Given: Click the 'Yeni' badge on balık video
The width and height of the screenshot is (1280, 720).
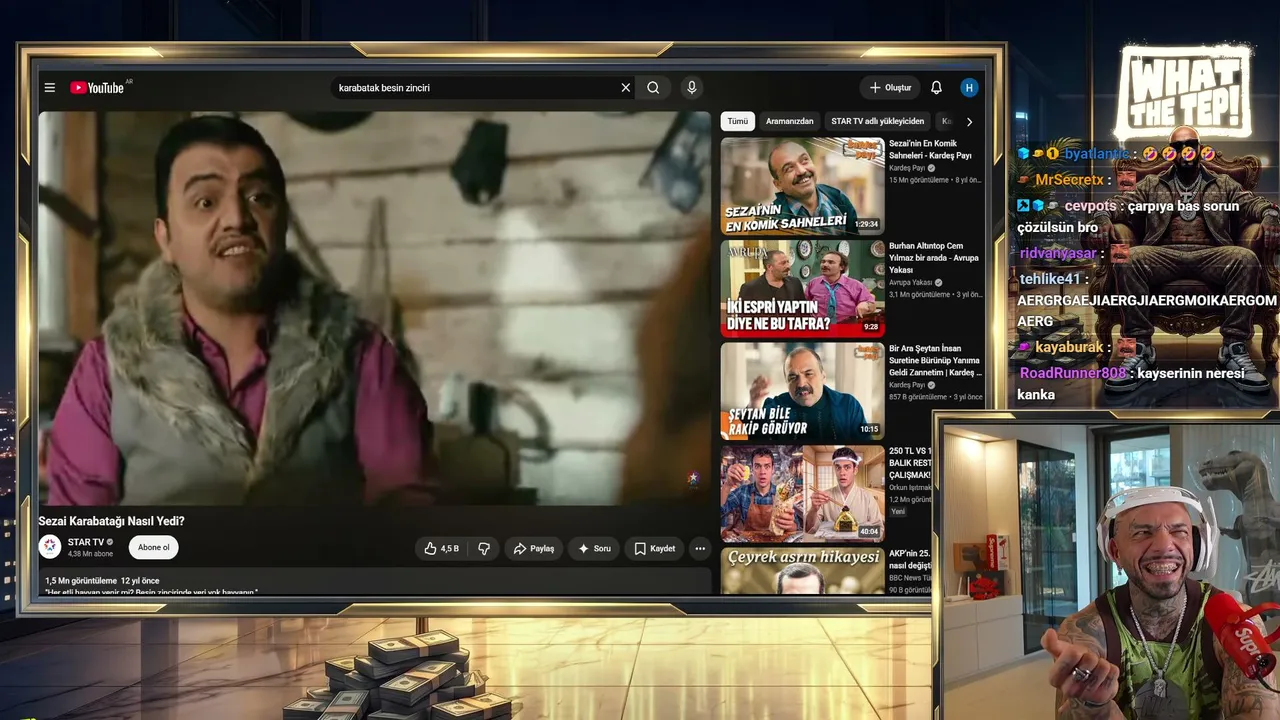Looking at the screenshot, I should pyautogui.click(x=898, y=511).
